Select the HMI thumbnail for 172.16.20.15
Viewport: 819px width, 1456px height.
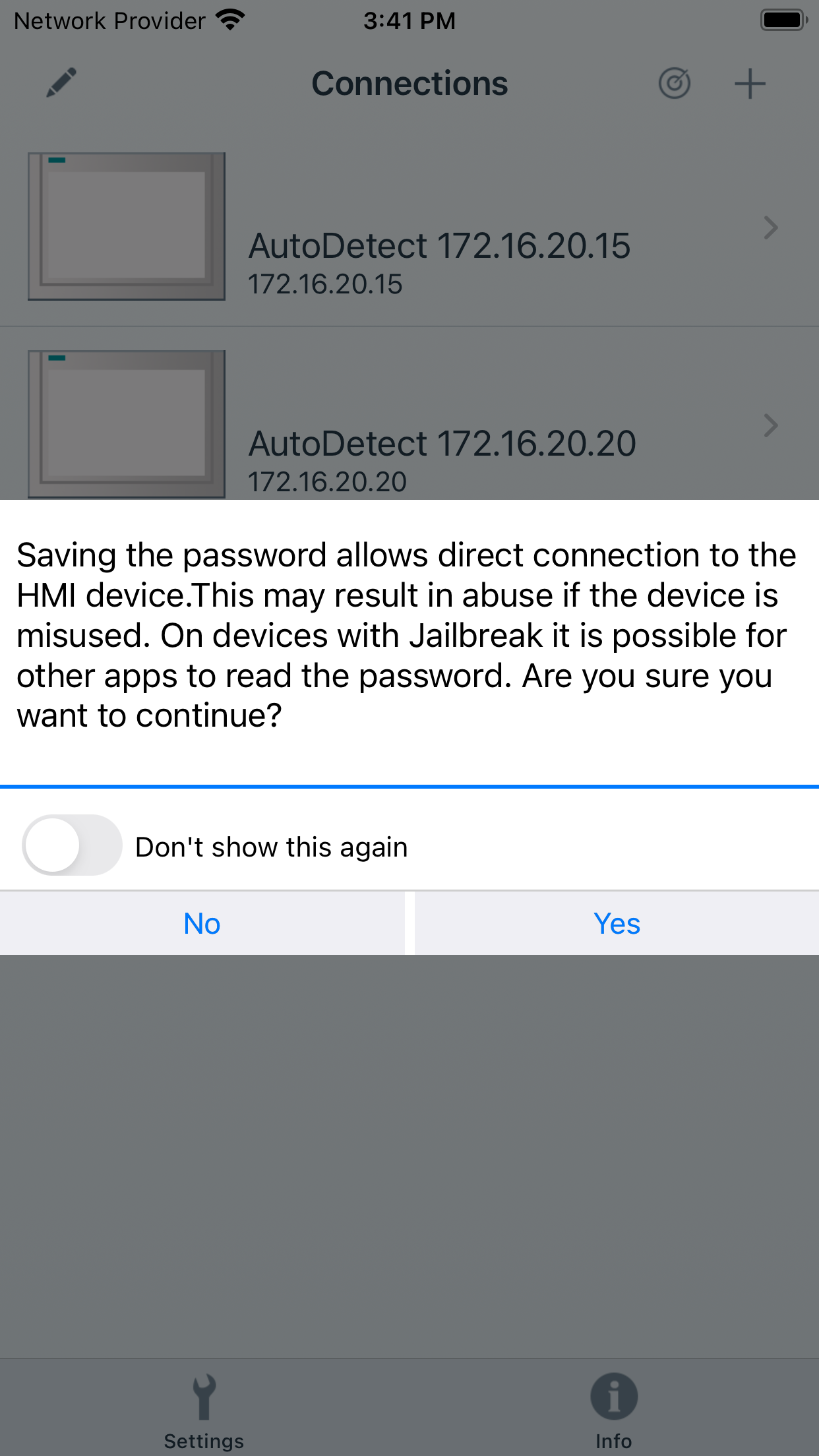[127, 226]
